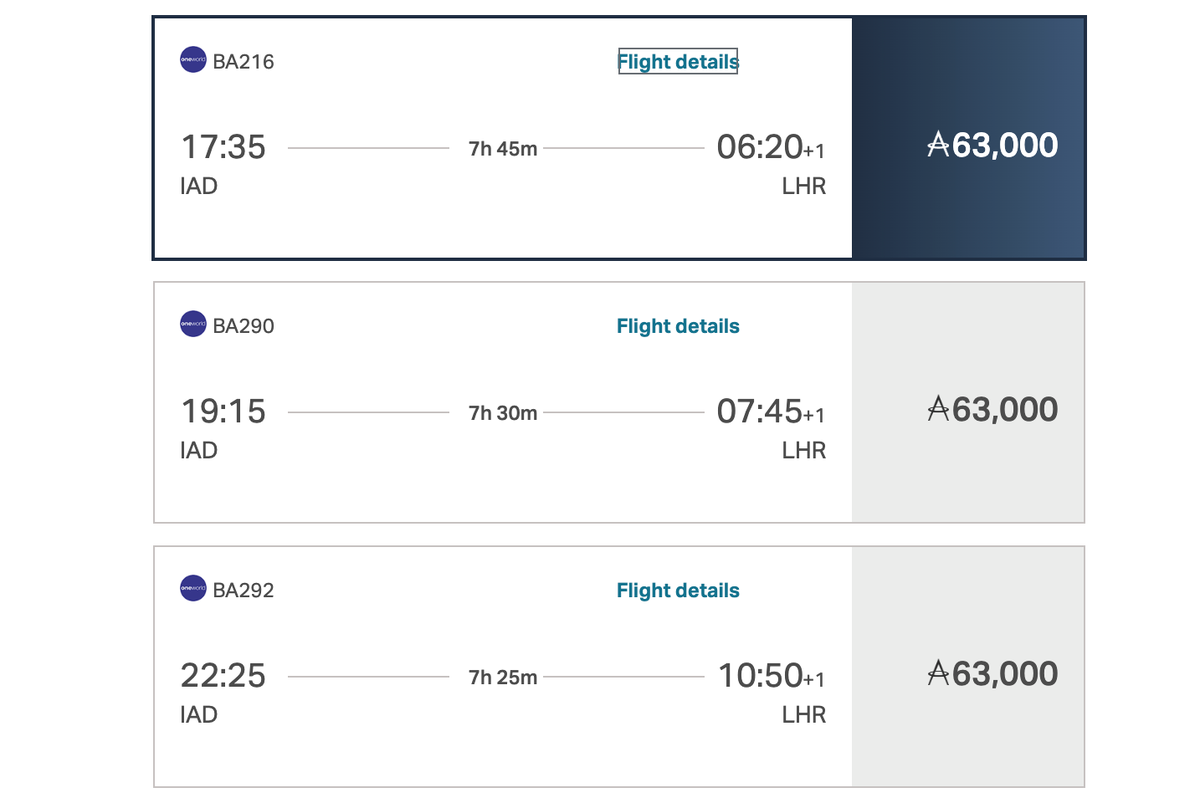The width and height of the screenshot is (1200, 803).
Task: Click the oneworld logo next to BA216
Action: (x=192, y=60)
